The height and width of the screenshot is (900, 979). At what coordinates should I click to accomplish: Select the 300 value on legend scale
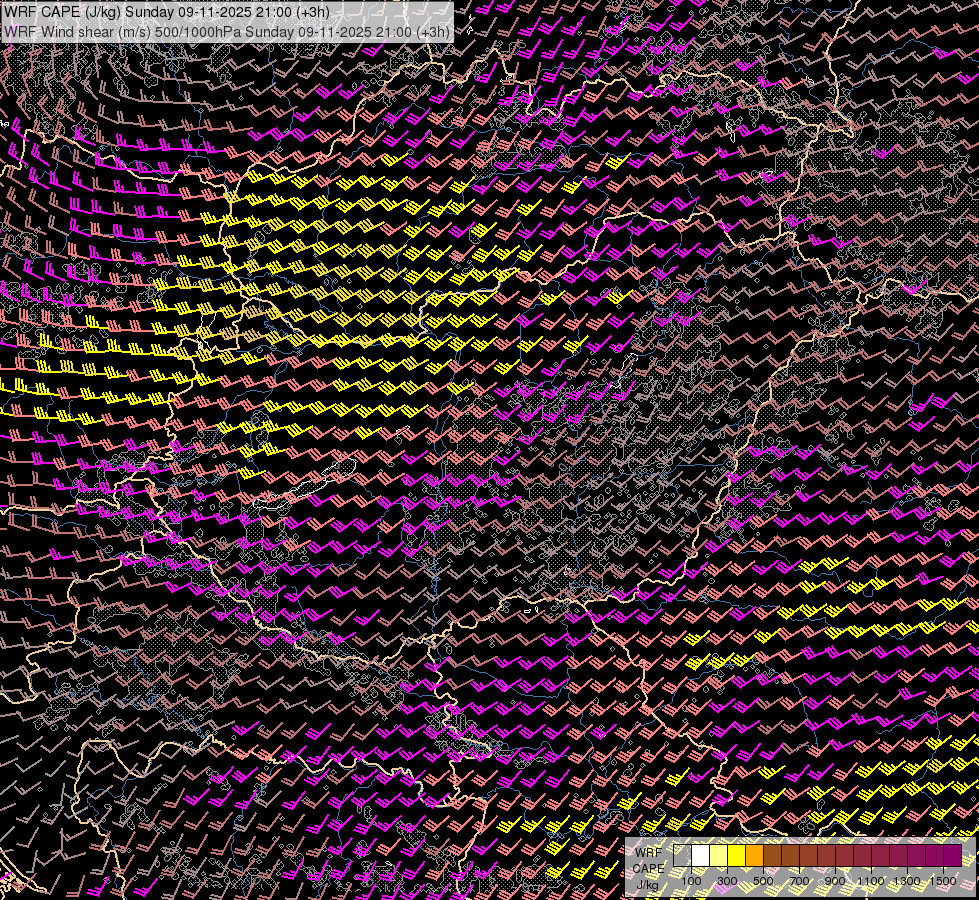(x=727, y=880)
